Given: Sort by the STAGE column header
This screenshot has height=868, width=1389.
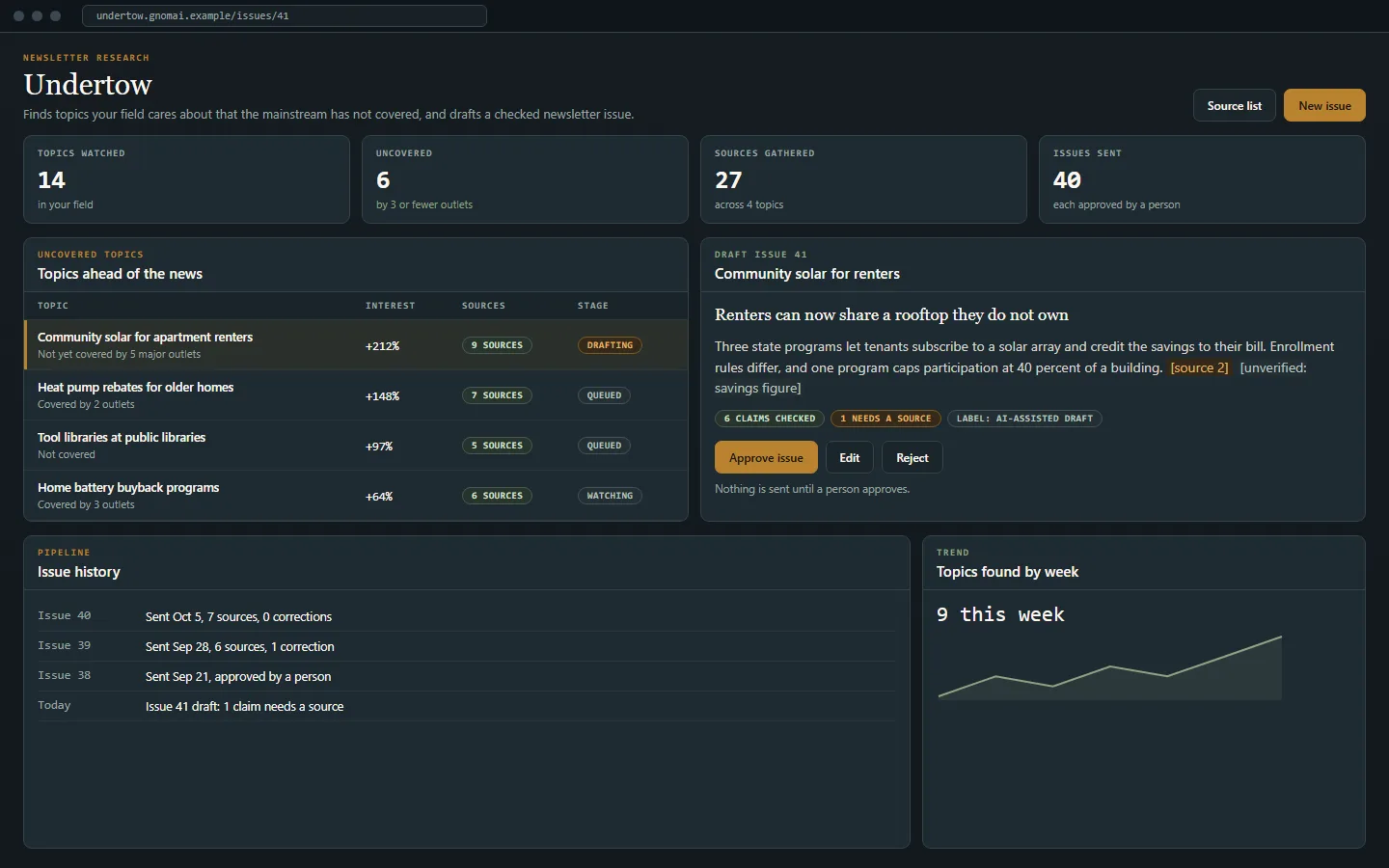Looking at the screenshot, I should 593,306.
